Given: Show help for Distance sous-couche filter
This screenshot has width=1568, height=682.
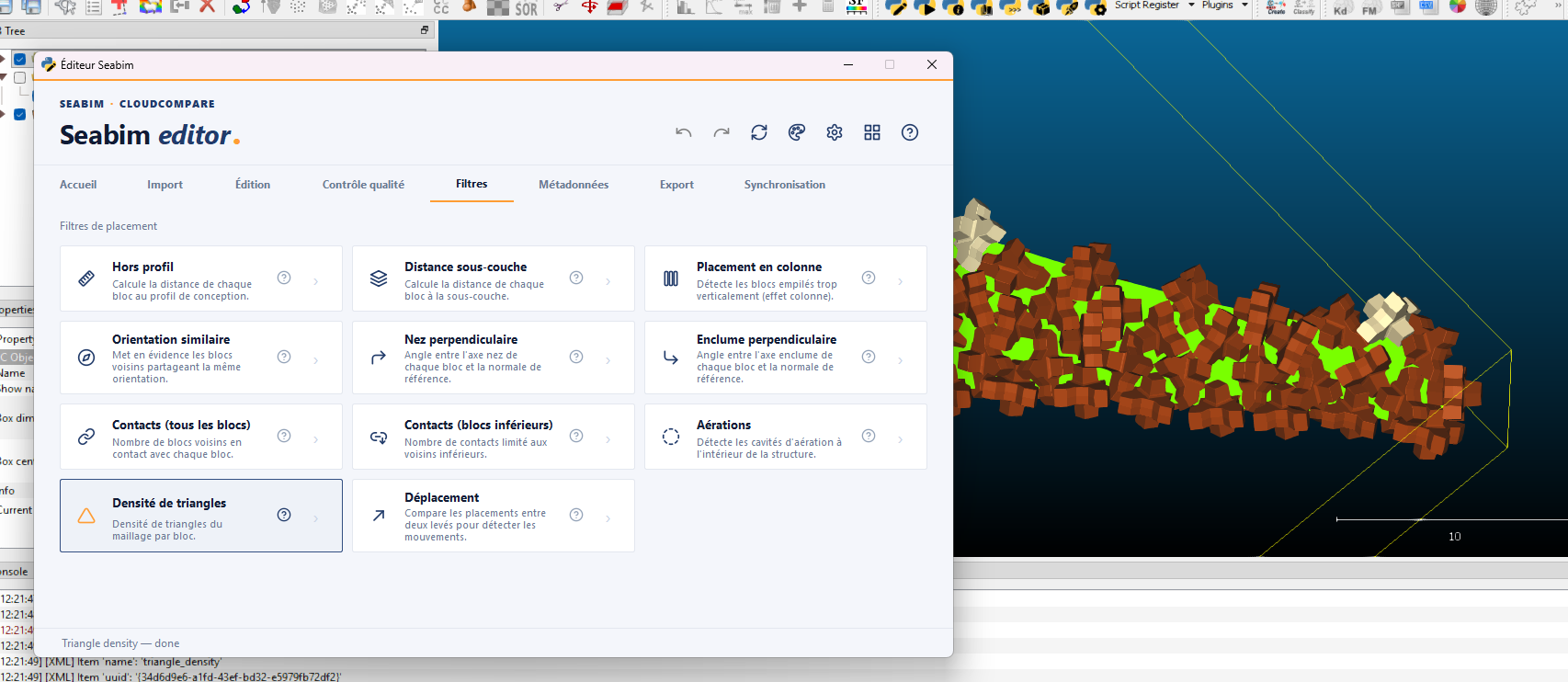Looking at the screenshot, I should coord(576,278).
